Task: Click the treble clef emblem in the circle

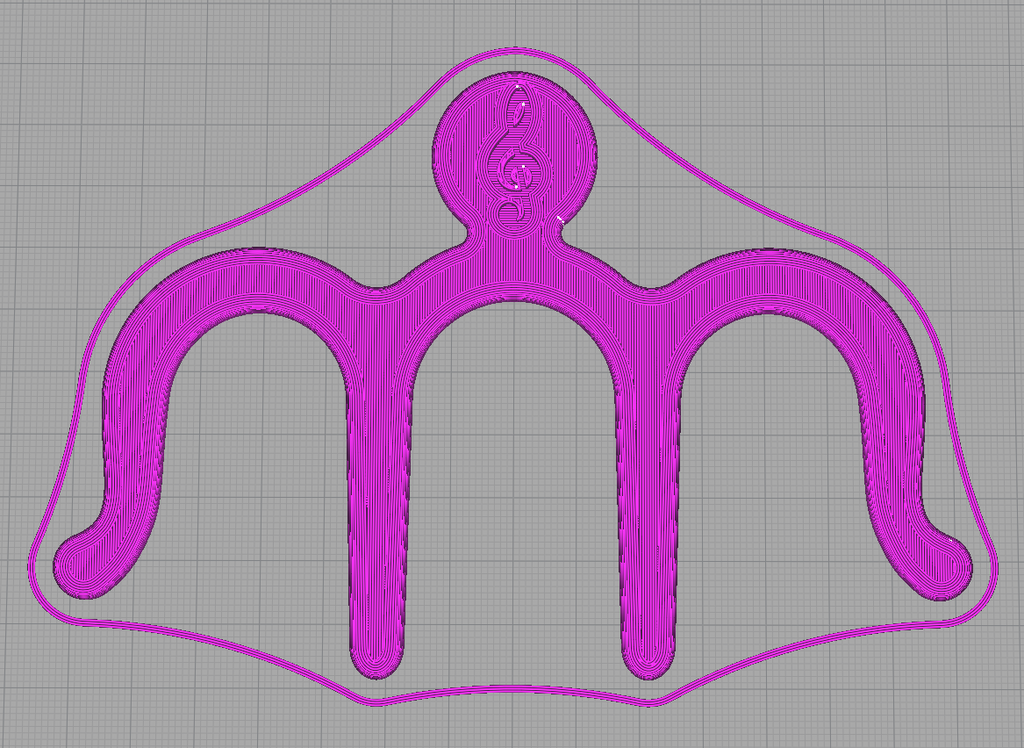Action: (515, 160)
